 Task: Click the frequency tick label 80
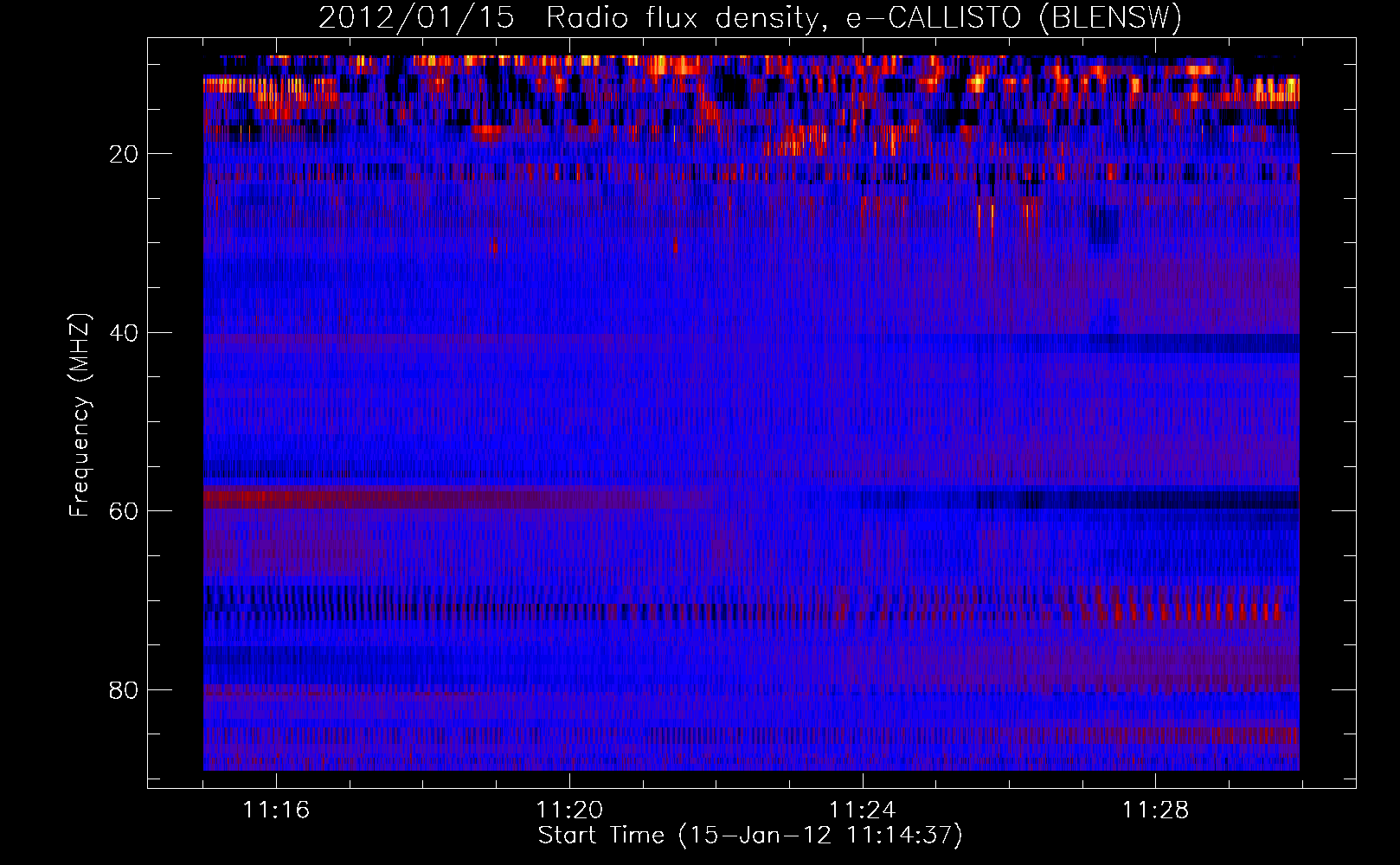[x=124, y=690]
